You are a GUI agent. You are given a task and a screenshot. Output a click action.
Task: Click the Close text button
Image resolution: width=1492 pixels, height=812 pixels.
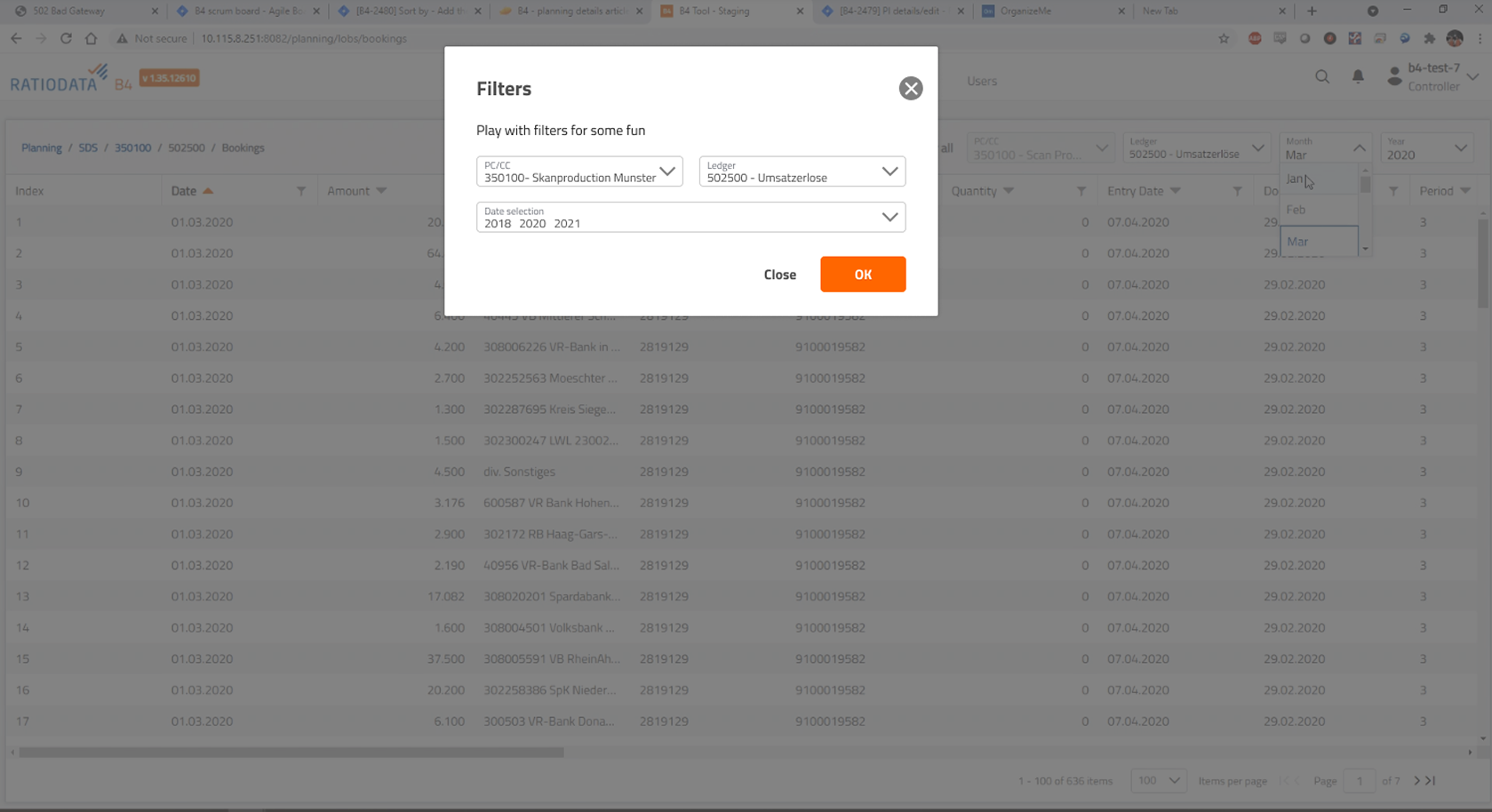pos(779,275)
